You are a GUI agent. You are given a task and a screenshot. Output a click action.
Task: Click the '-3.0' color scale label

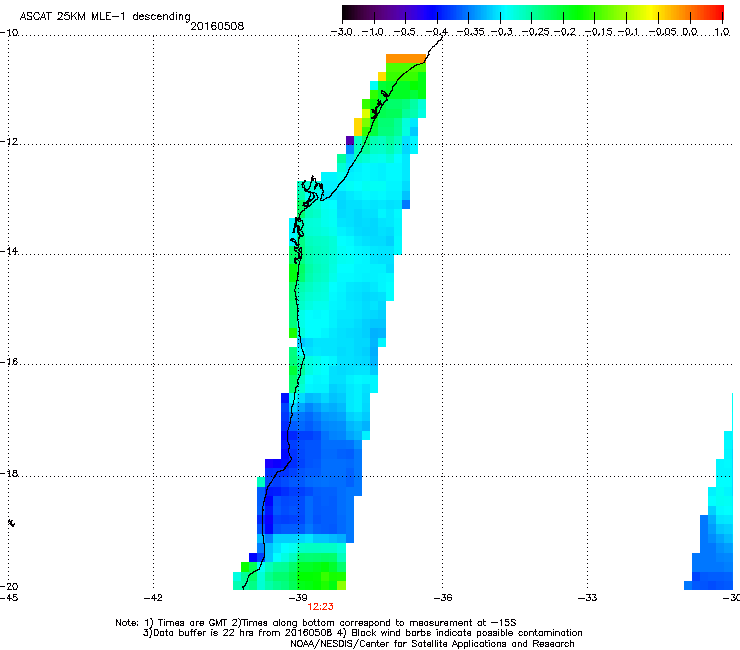341,32
